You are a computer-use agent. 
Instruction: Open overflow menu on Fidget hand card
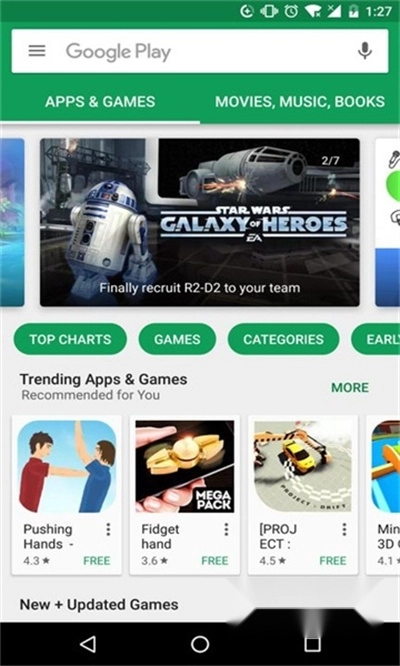pyautogui.click(x=226, y=529)
